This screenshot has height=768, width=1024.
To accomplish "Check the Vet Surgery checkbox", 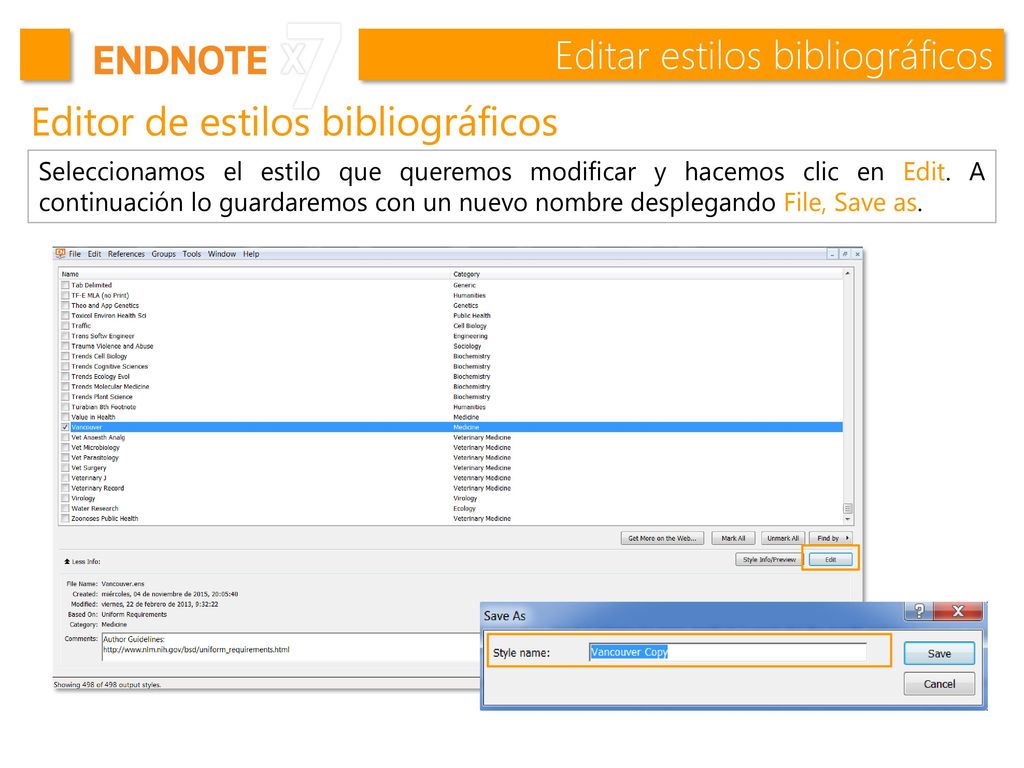I will pos(65,468).
